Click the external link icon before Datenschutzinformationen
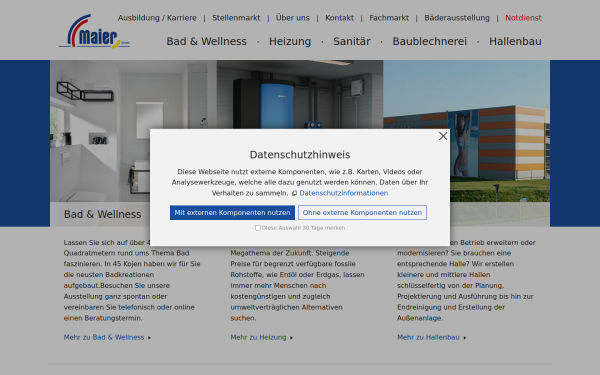 point(294,194)
